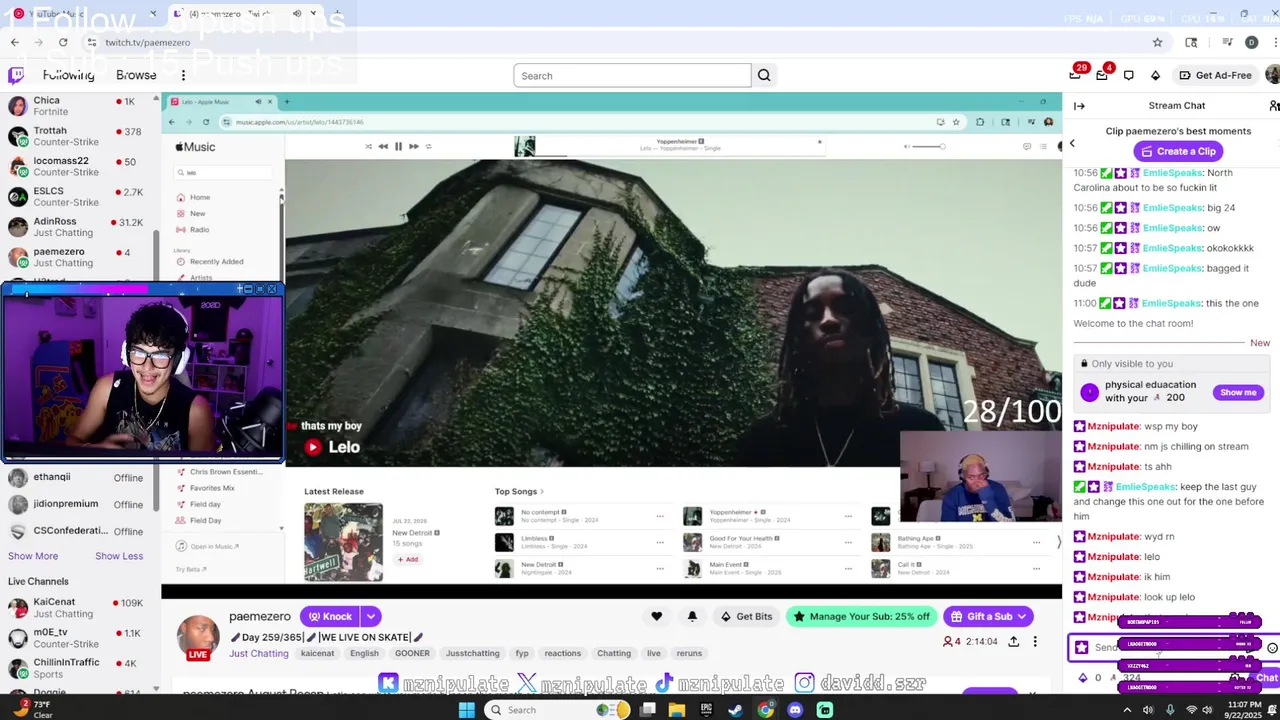Click the Twitch search magnifier button

764,75
